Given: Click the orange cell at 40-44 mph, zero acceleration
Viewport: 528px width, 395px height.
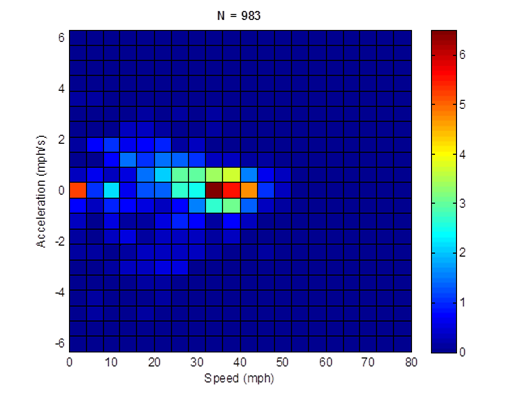Looking at the screenshot, I should 249,190.
